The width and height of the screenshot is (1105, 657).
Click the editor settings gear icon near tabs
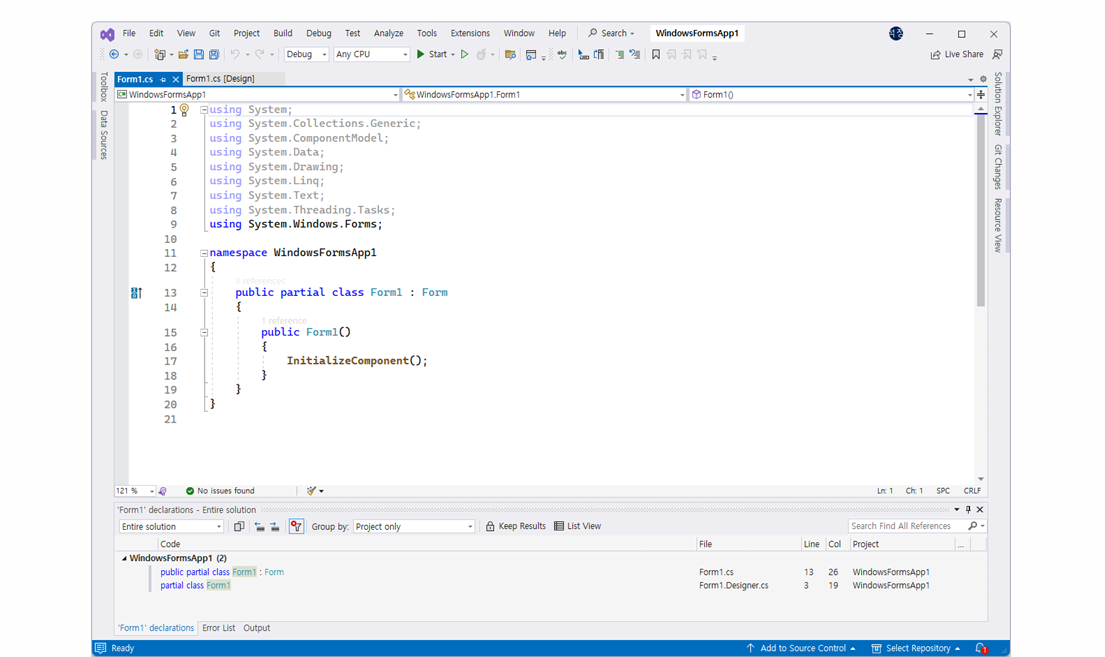point(984,79)
